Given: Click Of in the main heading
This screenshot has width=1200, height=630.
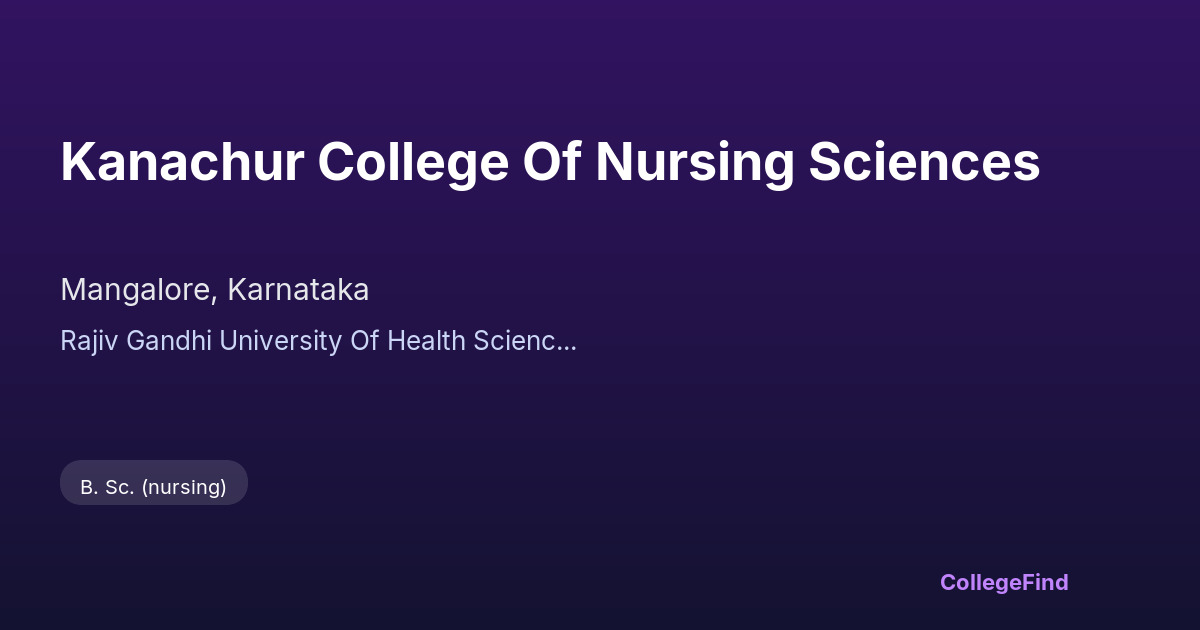Looking at the screenshot, I should [553, 162].
